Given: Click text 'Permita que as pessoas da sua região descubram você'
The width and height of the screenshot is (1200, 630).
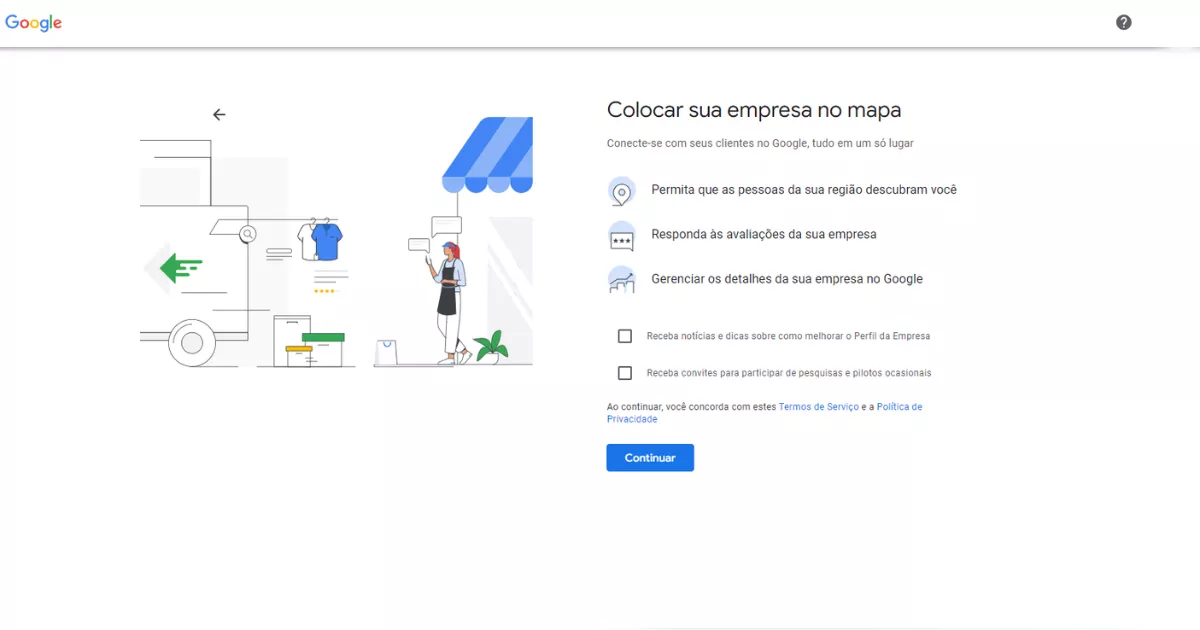Looking at the screenshot, I should coord(804,189).
